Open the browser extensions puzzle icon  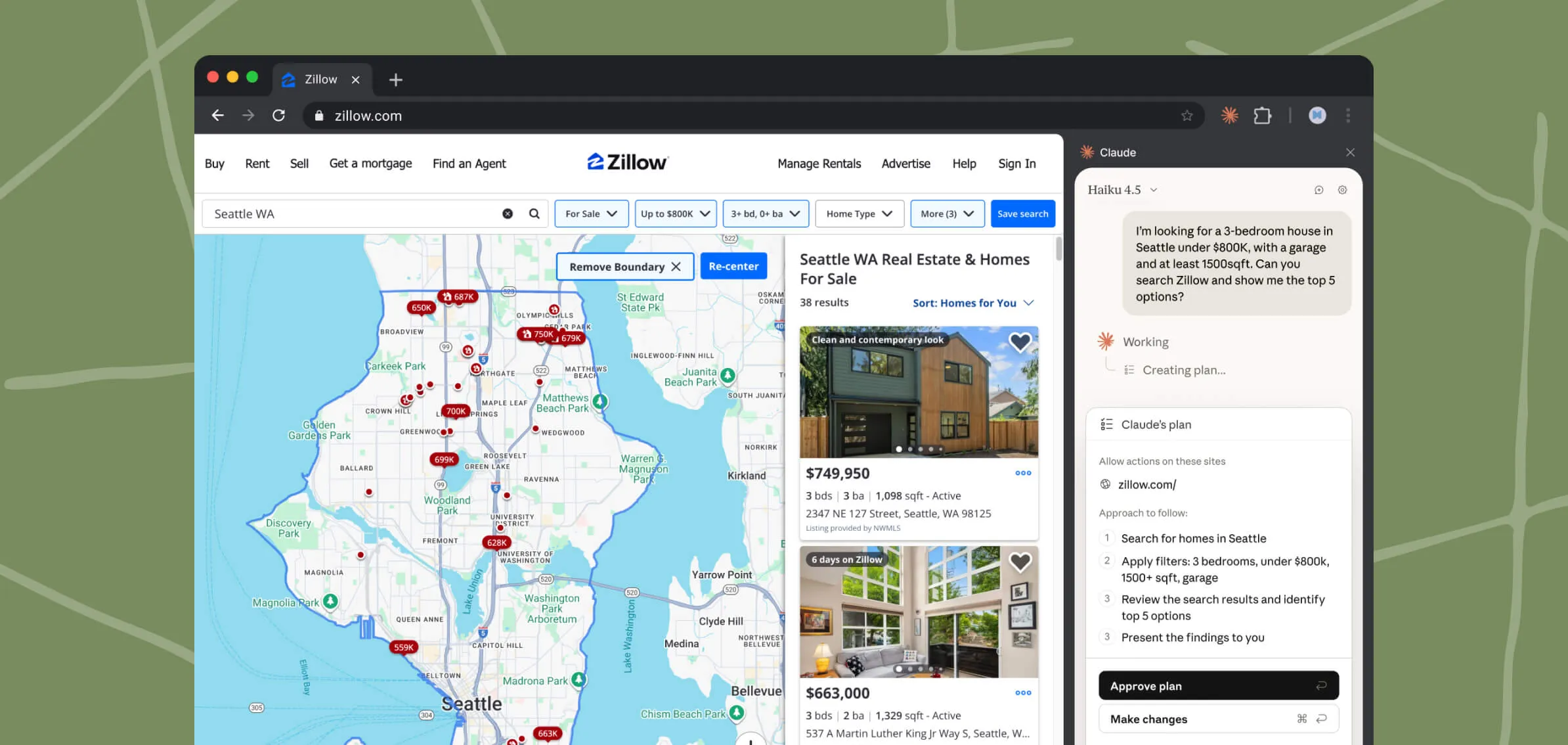[x=1262, y=116]
